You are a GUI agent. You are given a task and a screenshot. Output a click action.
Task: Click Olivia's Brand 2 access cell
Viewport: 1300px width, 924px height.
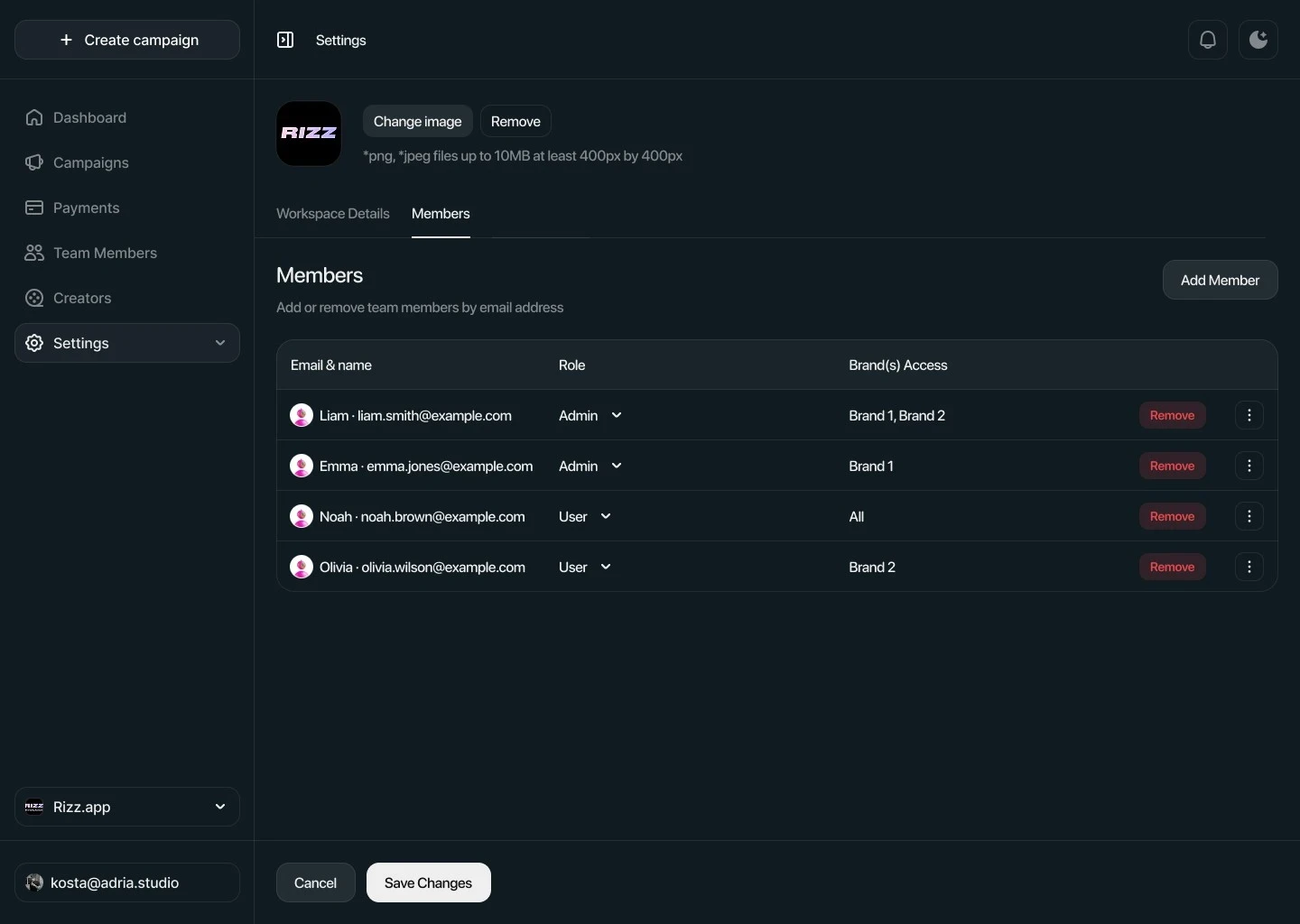(872, 567)
